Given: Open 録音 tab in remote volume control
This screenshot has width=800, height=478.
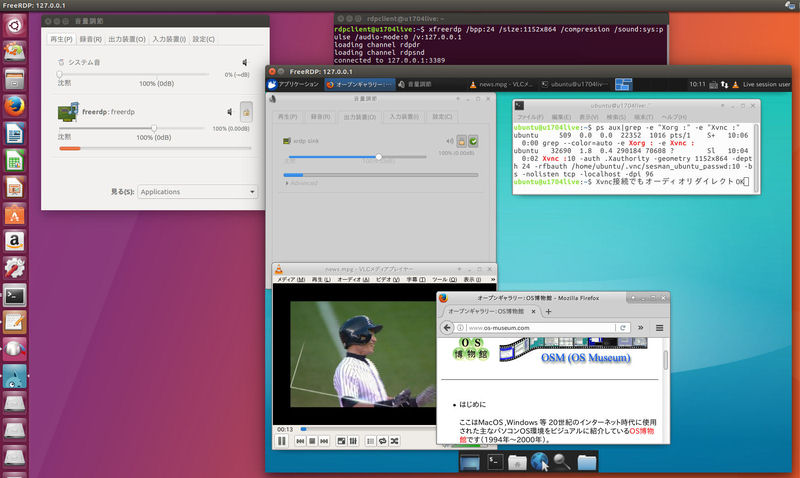Looking at the screenshot, I should [x=320, y=117].
